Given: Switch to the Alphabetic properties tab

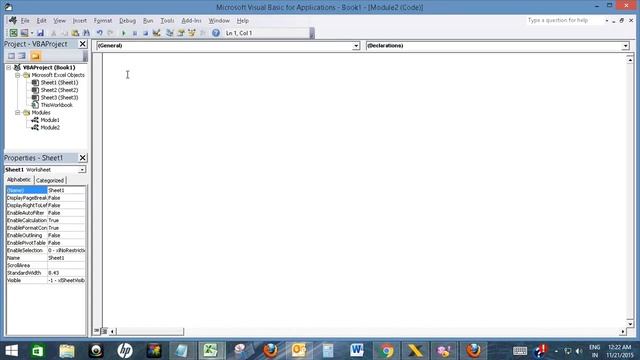Looking at the screenshot, I should (x=19, y=180).
